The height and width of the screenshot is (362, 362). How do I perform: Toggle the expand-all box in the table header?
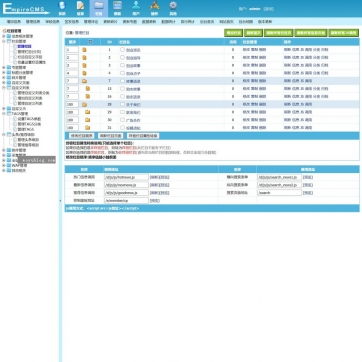90,42
